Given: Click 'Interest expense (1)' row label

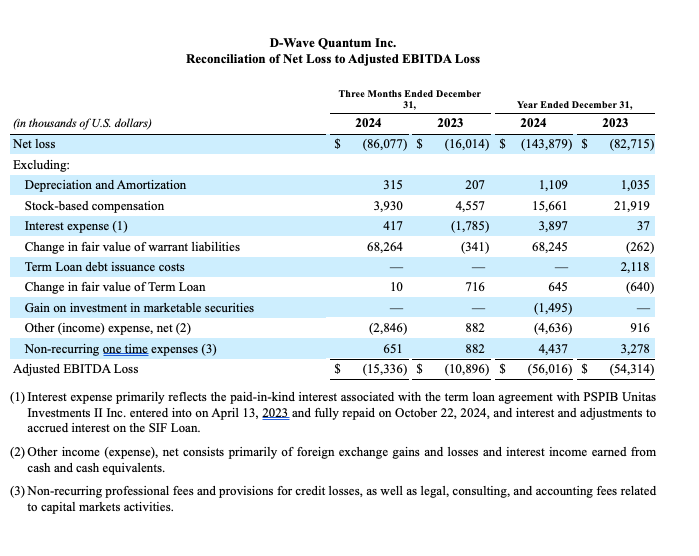Looking at the screenshot, I should (76, 226).
